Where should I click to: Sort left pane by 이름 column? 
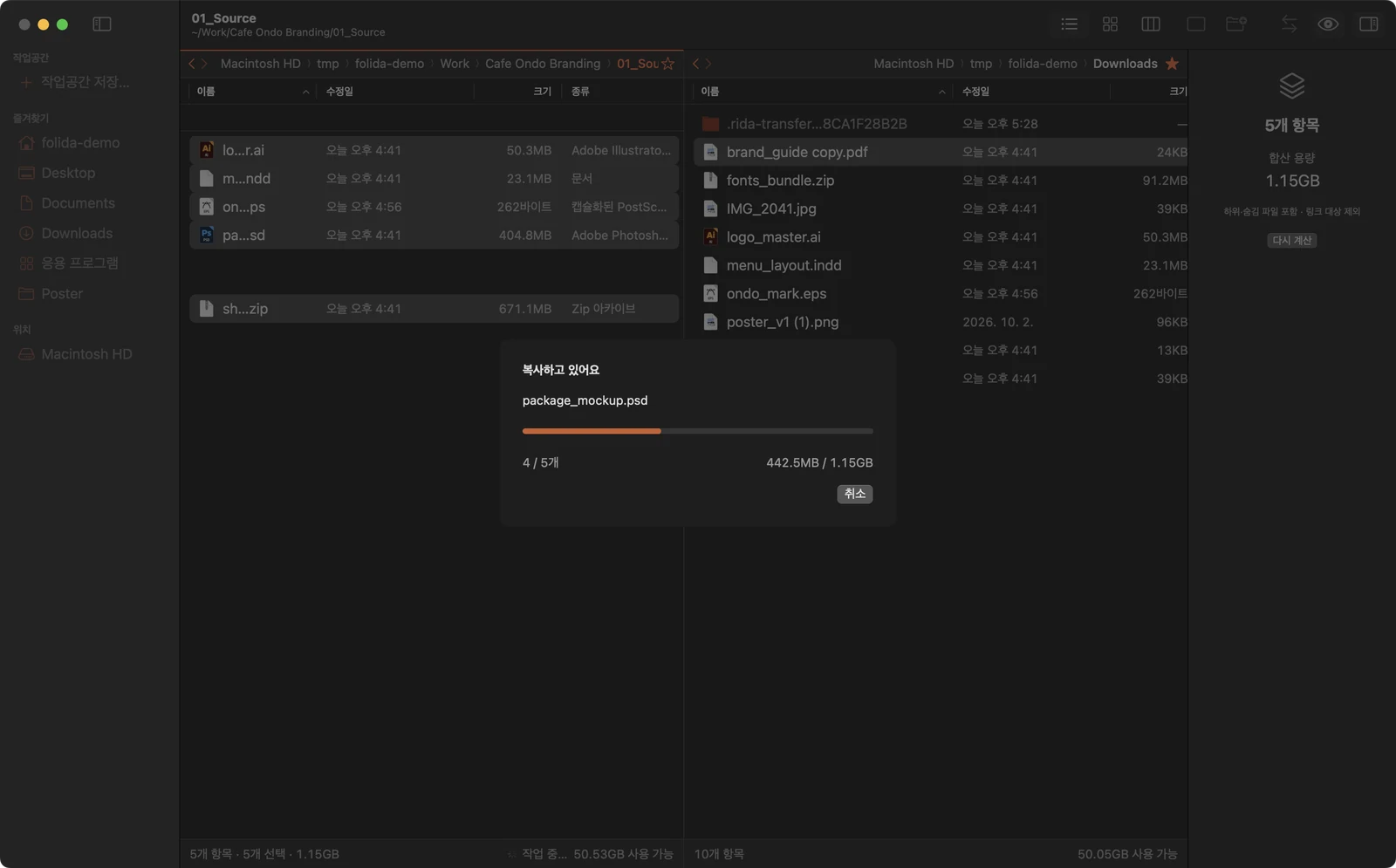(253, 92)
